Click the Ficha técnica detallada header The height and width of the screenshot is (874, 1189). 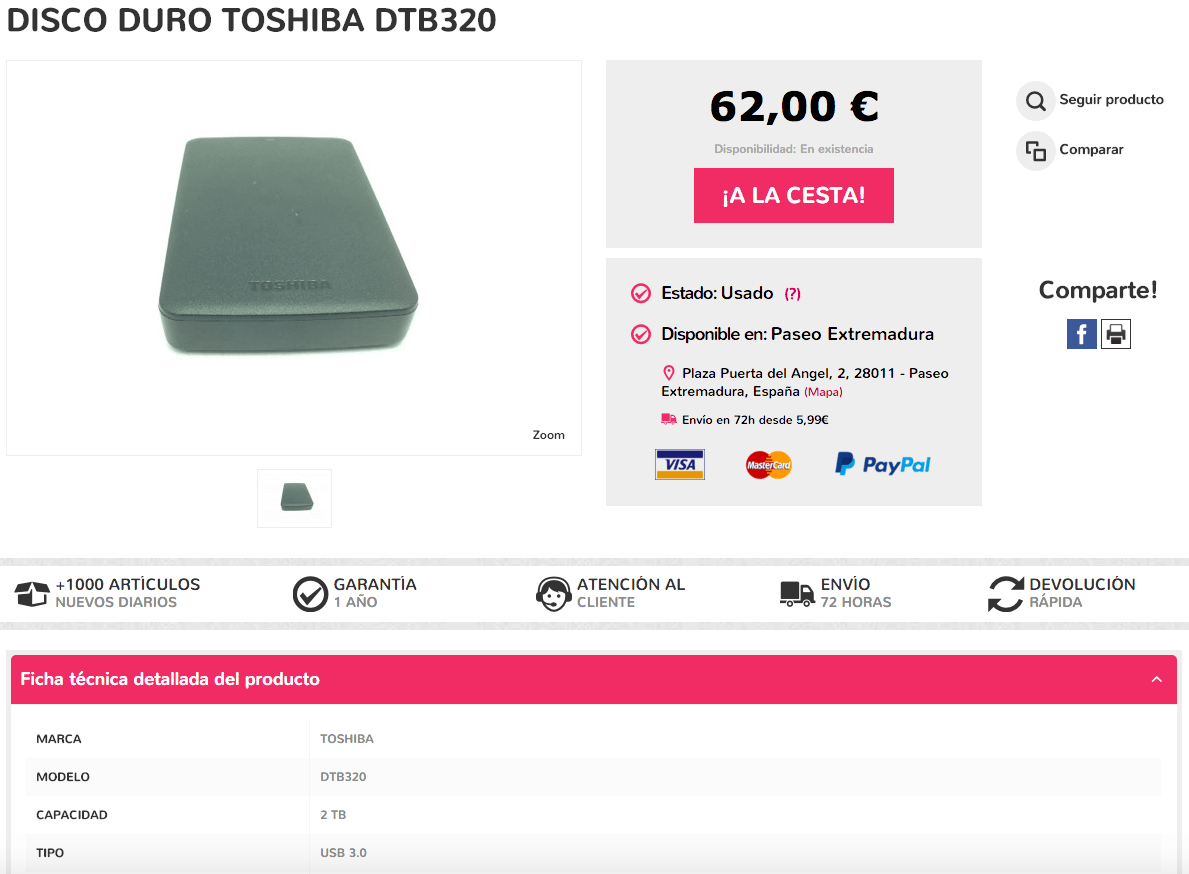[170, 680]
